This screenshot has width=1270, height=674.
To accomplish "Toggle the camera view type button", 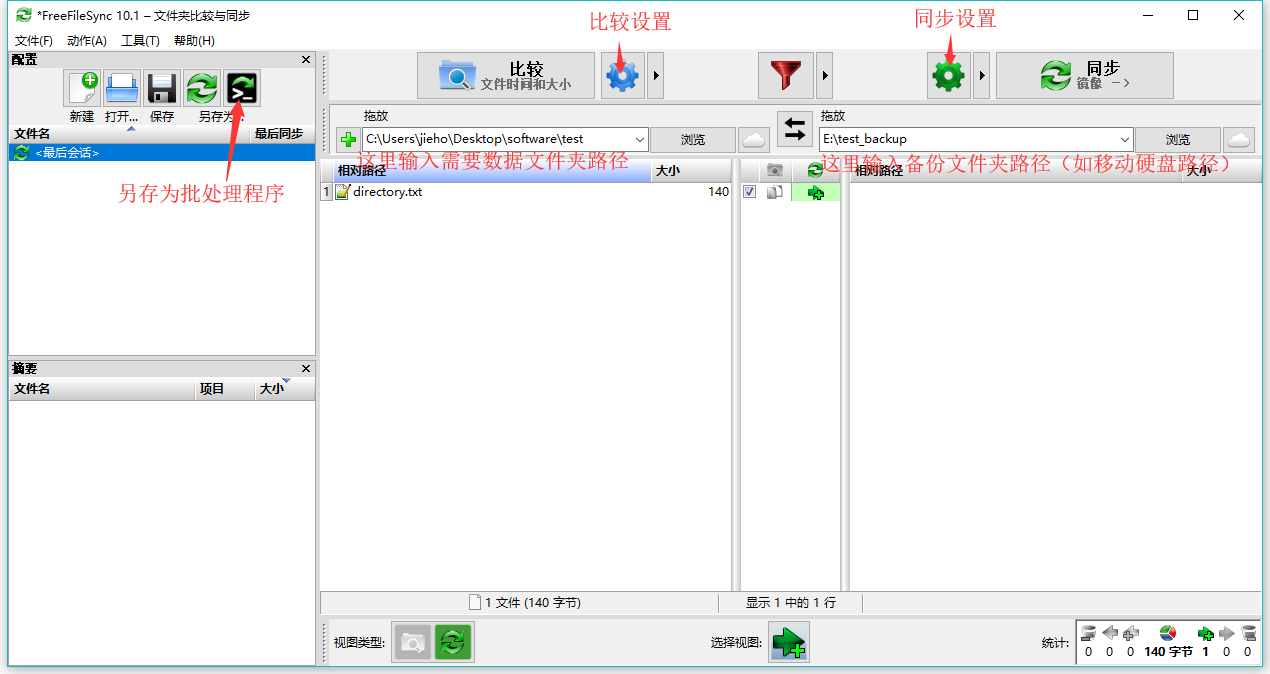I will (413, 641).
